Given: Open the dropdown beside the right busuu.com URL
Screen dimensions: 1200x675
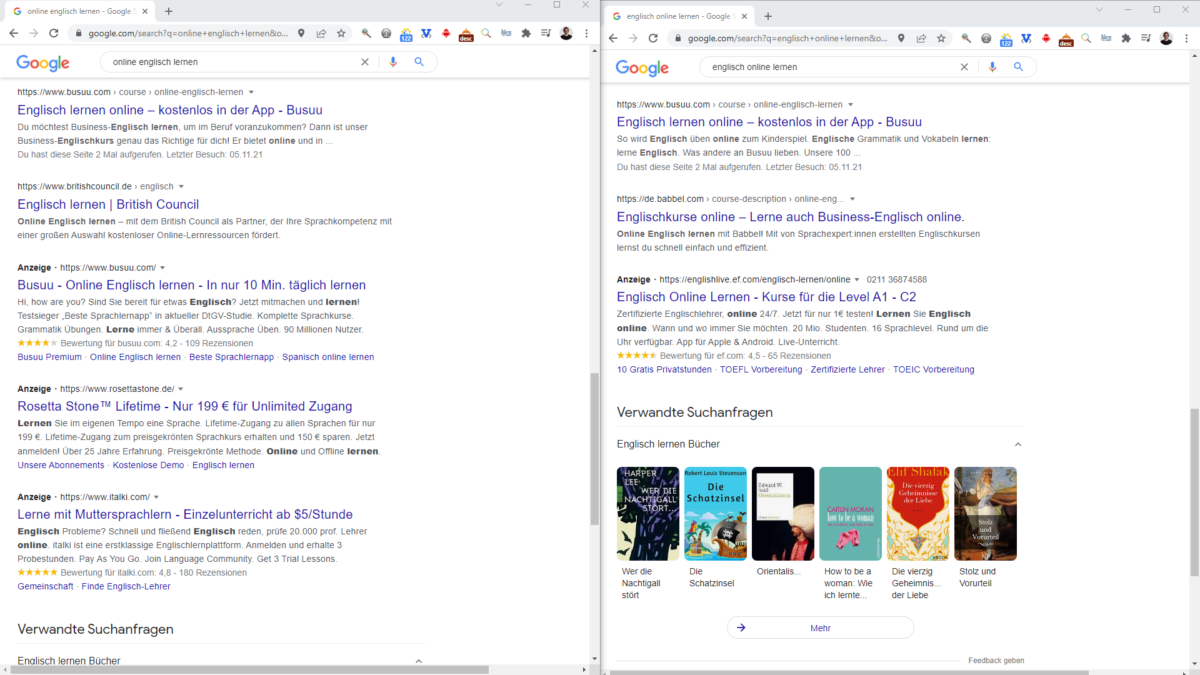Looking at the screenshot, I should [850, 104].
